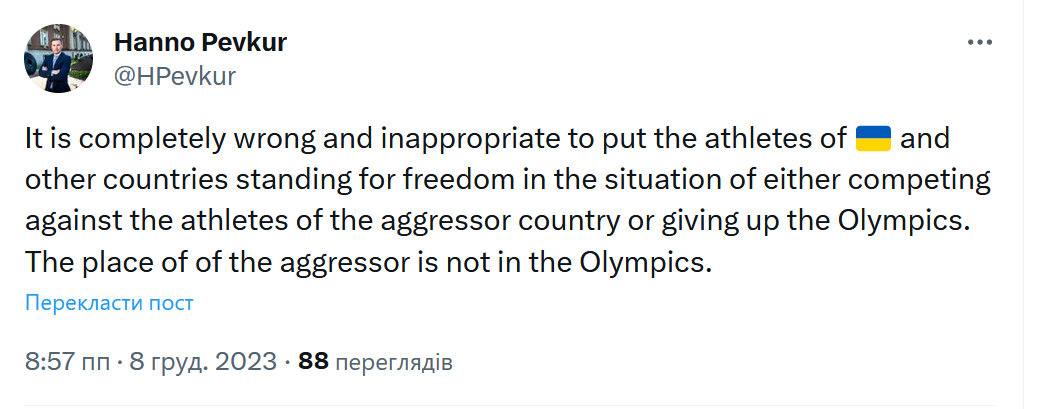1038x409 pixels.
Task: Open the three-dot More options menu
Action: pyautogui.click(x=979, y=43)
